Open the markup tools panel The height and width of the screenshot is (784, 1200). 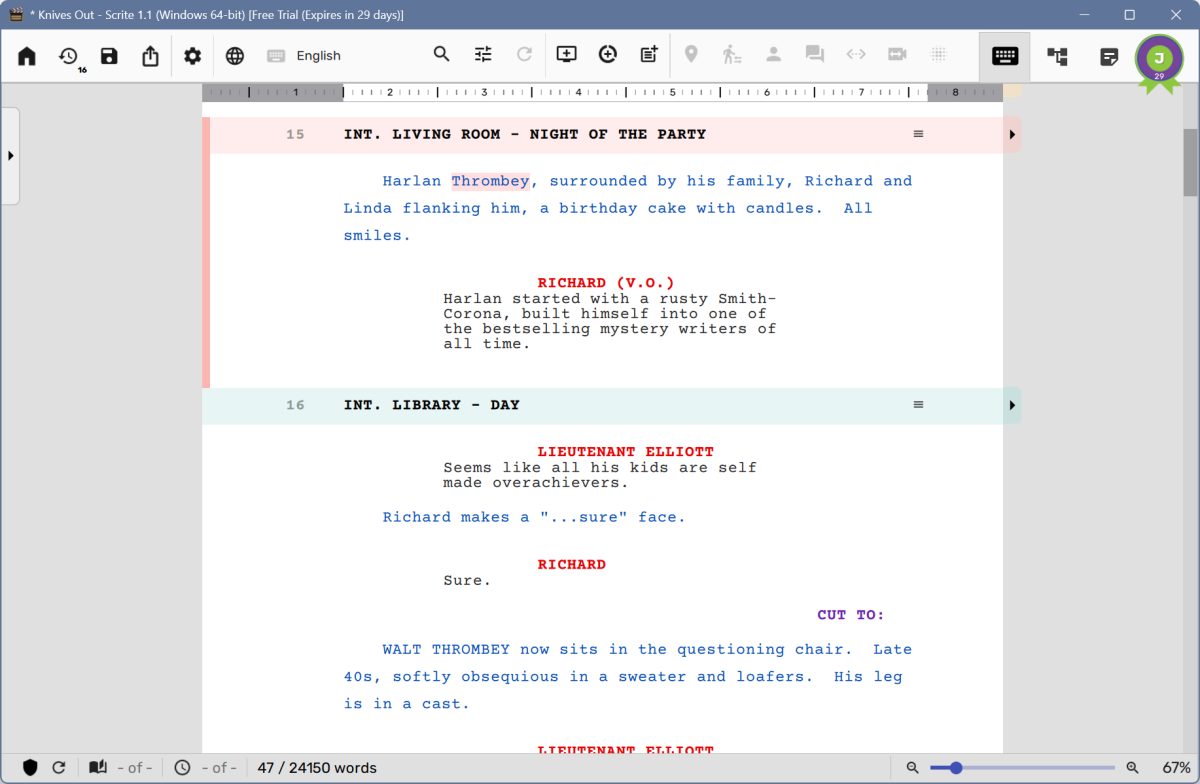(x=483, y=55)
